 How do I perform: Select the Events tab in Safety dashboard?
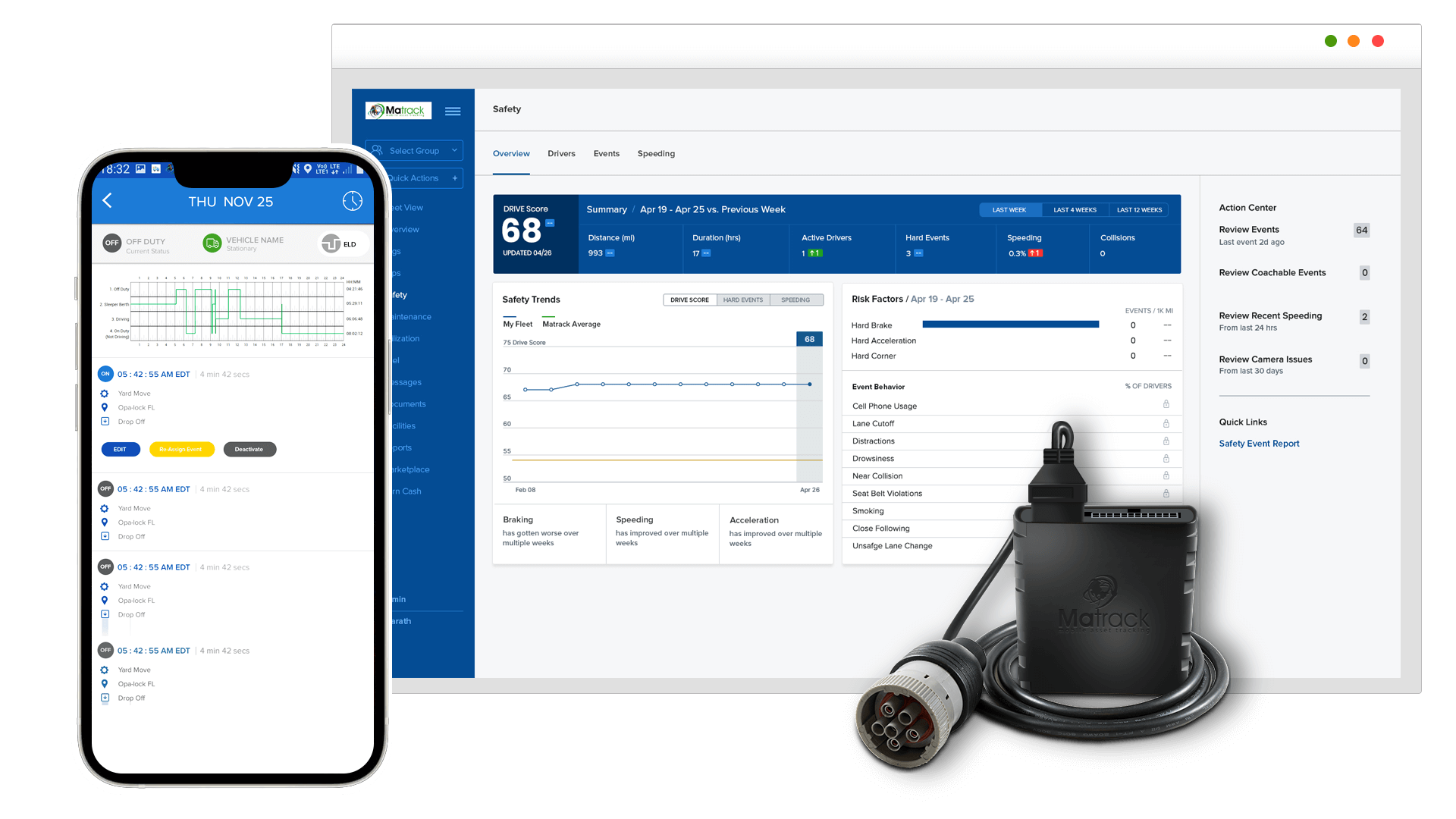pyautogui.click(x=605, y=153)
